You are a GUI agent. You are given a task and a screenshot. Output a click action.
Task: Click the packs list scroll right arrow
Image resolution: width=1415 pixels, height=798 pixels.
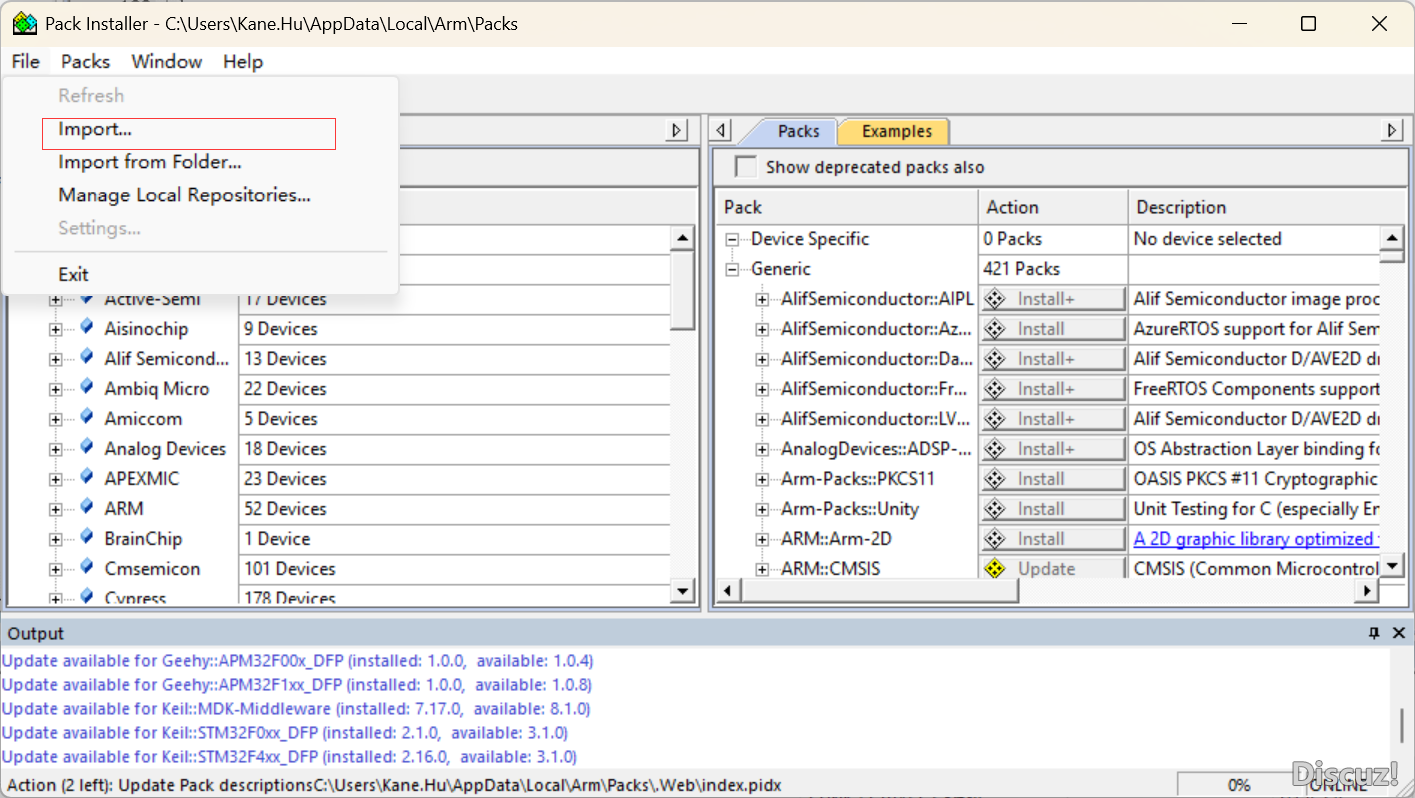pos(1368,592)
